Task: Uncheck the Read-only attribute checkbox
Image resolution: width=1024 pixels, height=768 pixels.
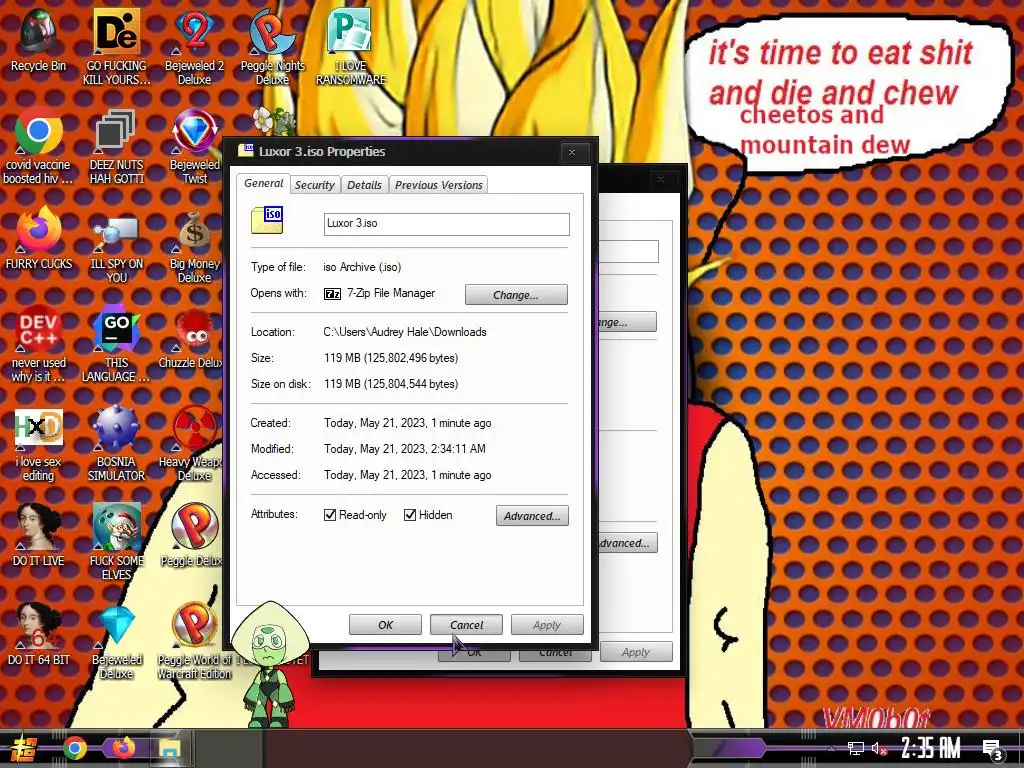Action: point(330,515)
